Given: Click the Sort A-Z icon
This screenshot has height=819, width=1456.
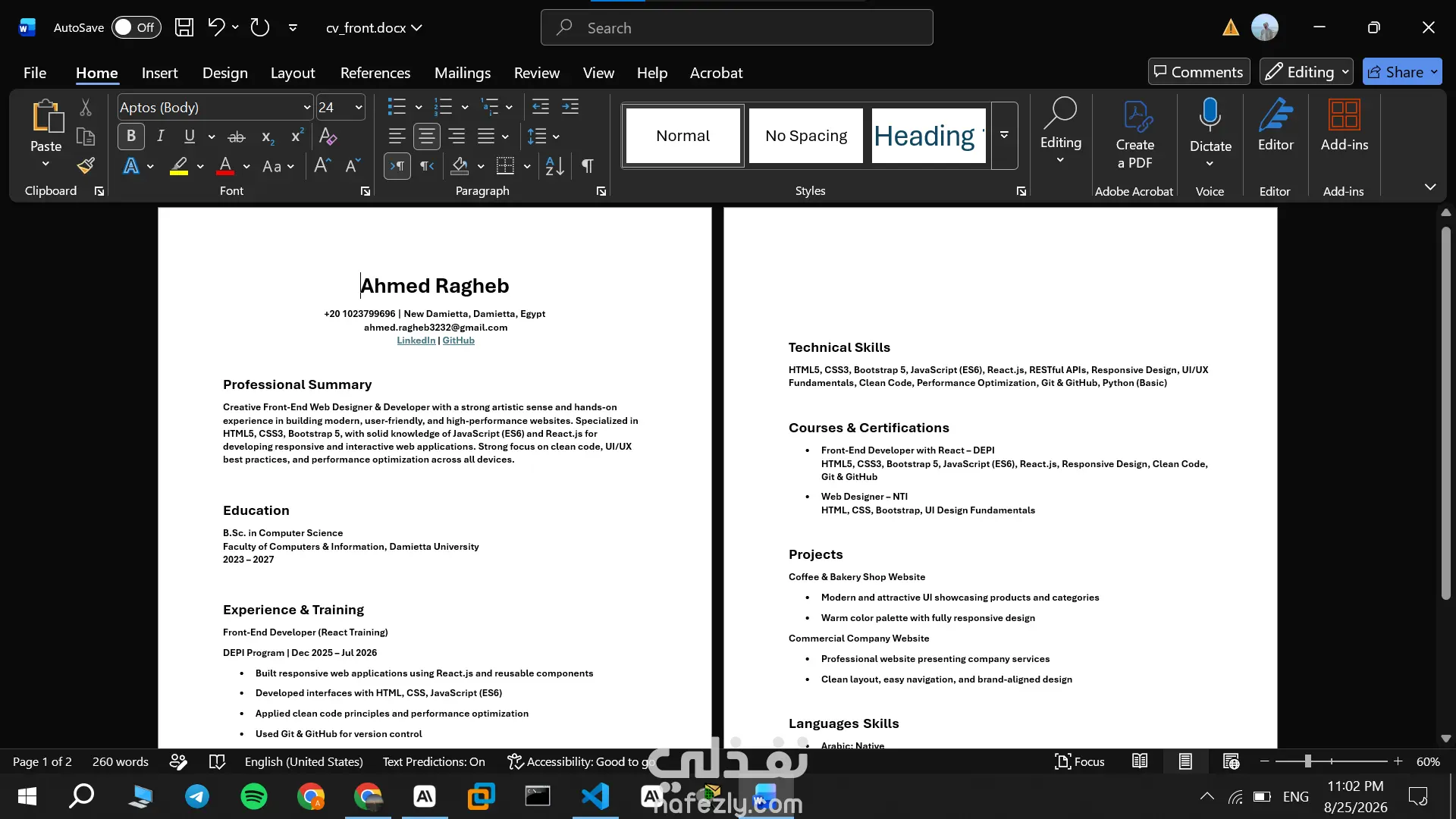Looking at the screenshot, I should 554,165.
